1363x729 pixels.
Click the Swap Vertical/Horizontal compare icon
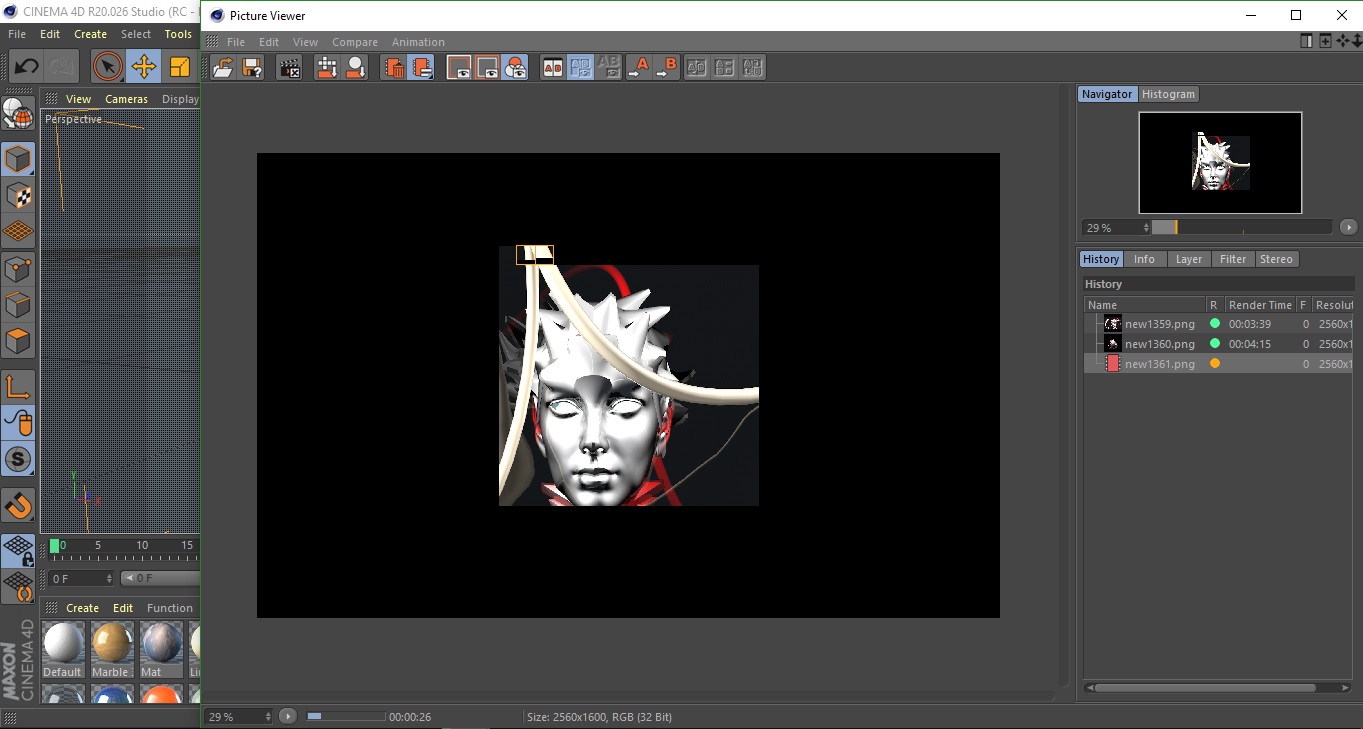coord(753,68)
